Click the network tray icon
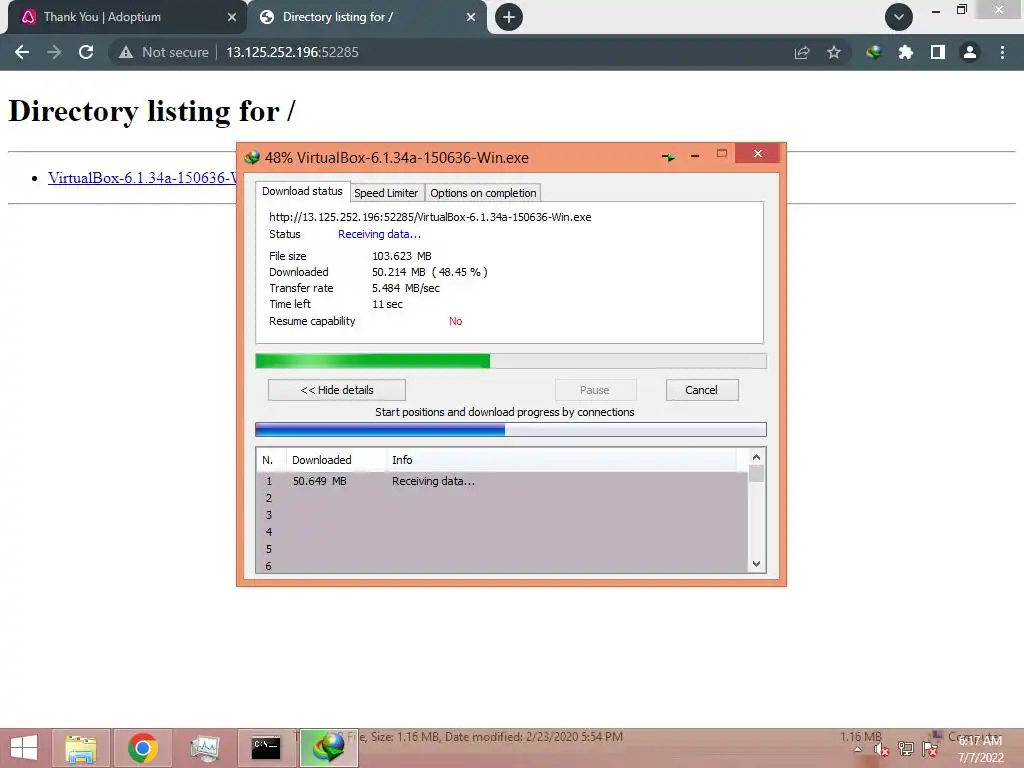 point(906,749)
